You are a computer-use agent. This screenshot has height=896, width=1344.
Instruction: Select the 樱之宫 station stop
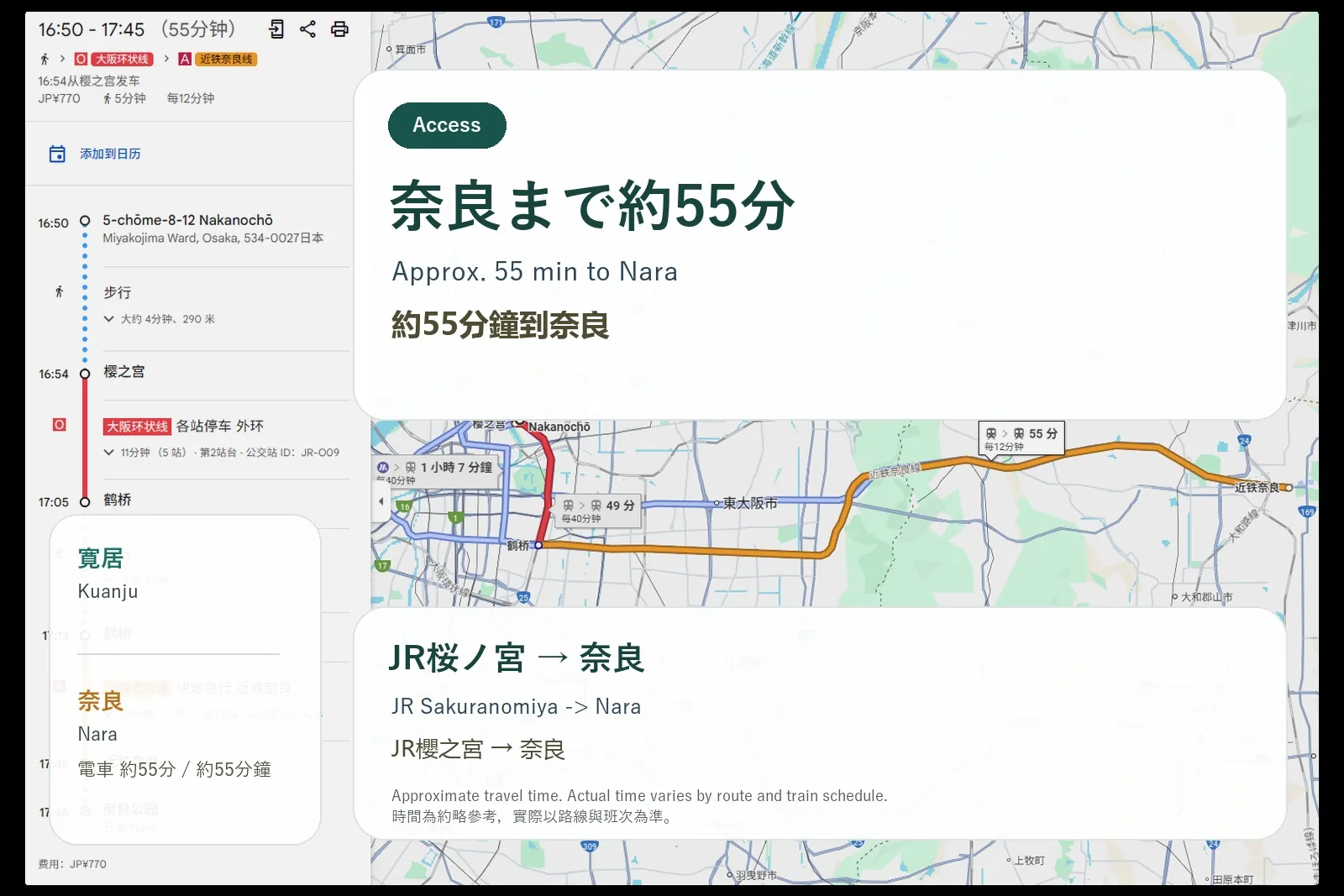click(x=124, y=372)
